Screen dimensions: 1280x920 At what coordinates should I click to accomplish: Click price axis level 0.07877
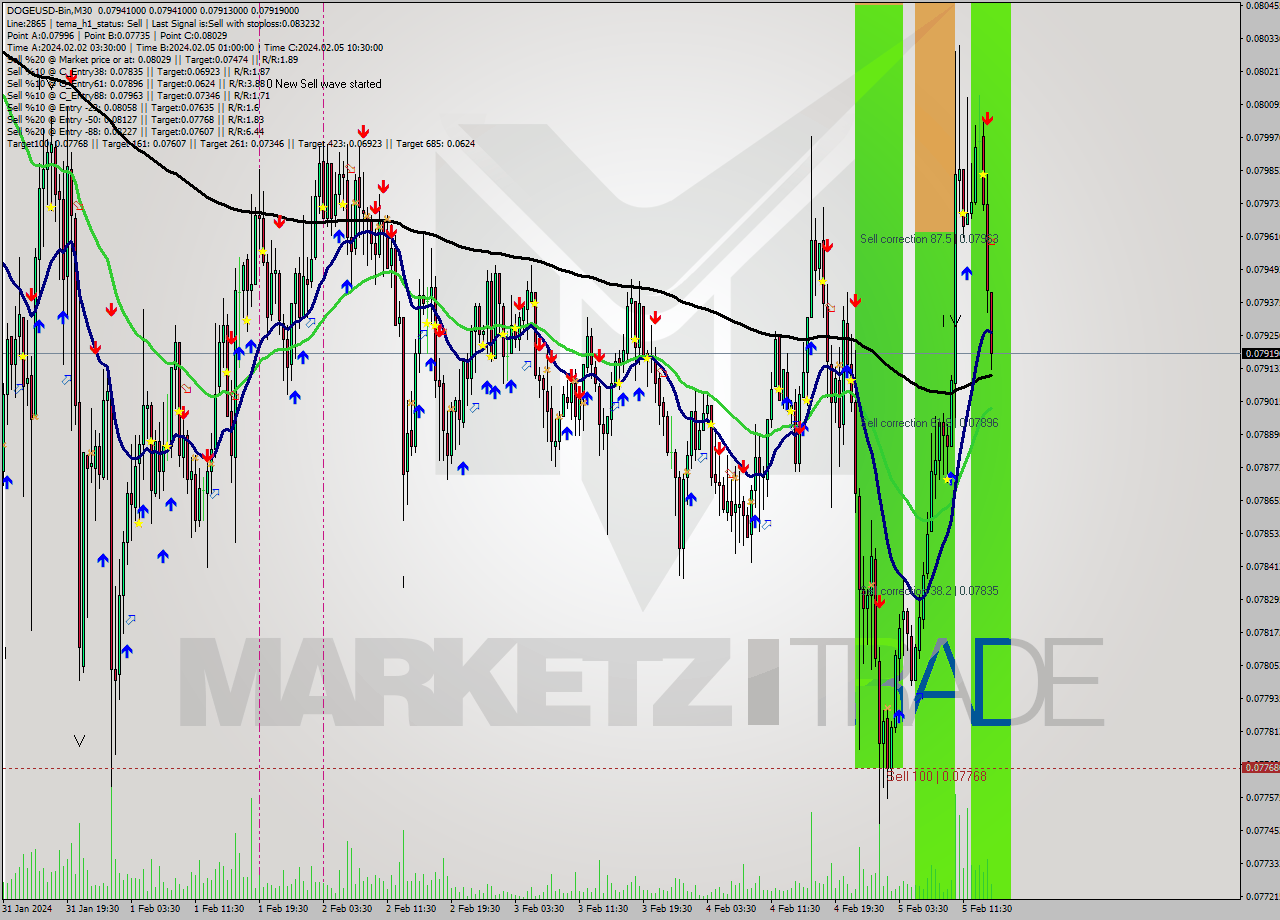pyautogui.click(x=1262, y=467)
